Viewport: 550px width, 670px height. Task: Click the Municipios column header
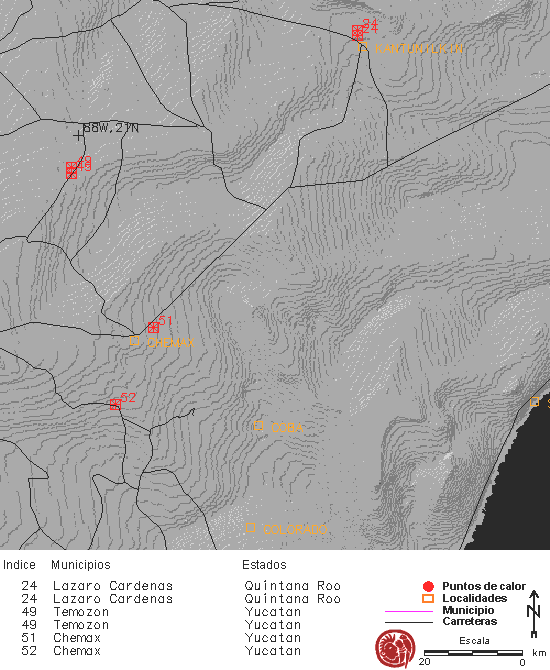pos(81,565)
